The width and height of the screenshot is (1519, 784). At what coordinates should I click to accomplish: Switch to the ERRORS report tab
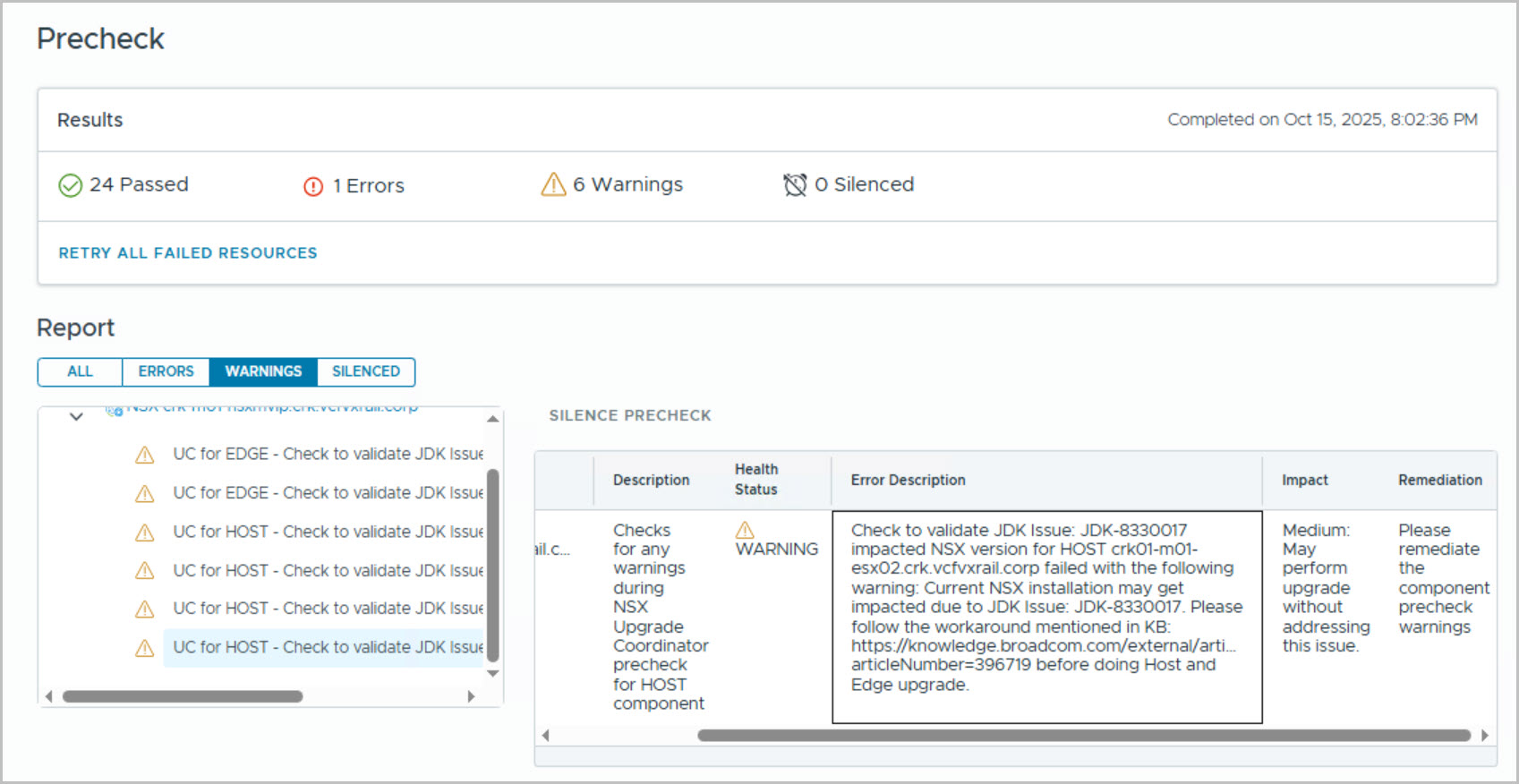(166, 371)
